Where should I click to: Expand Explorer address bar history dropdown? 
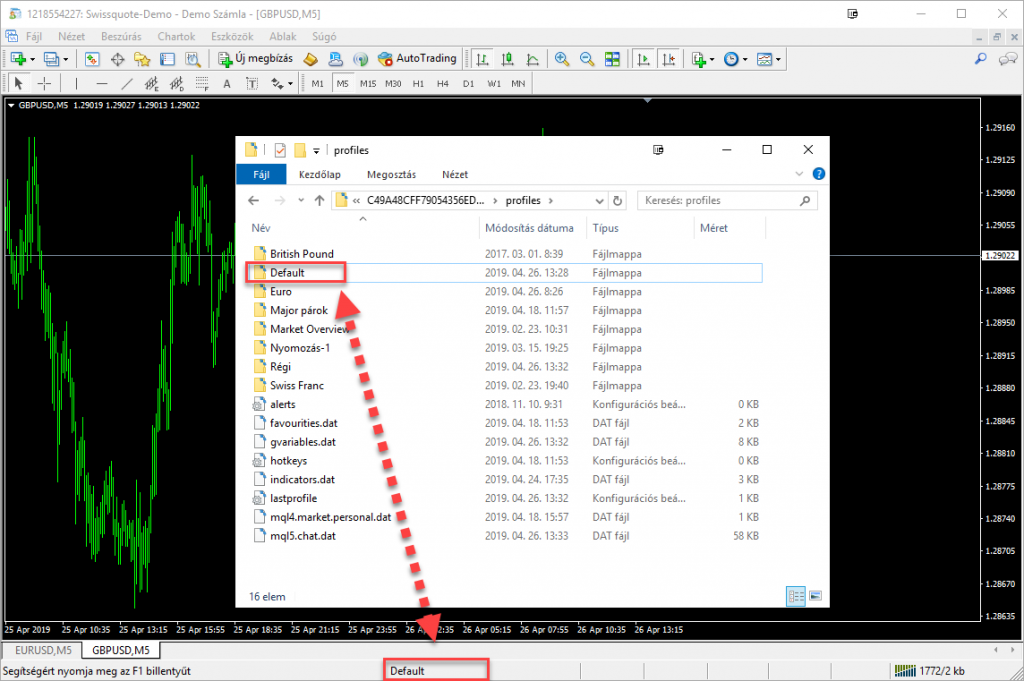point(599,200)
